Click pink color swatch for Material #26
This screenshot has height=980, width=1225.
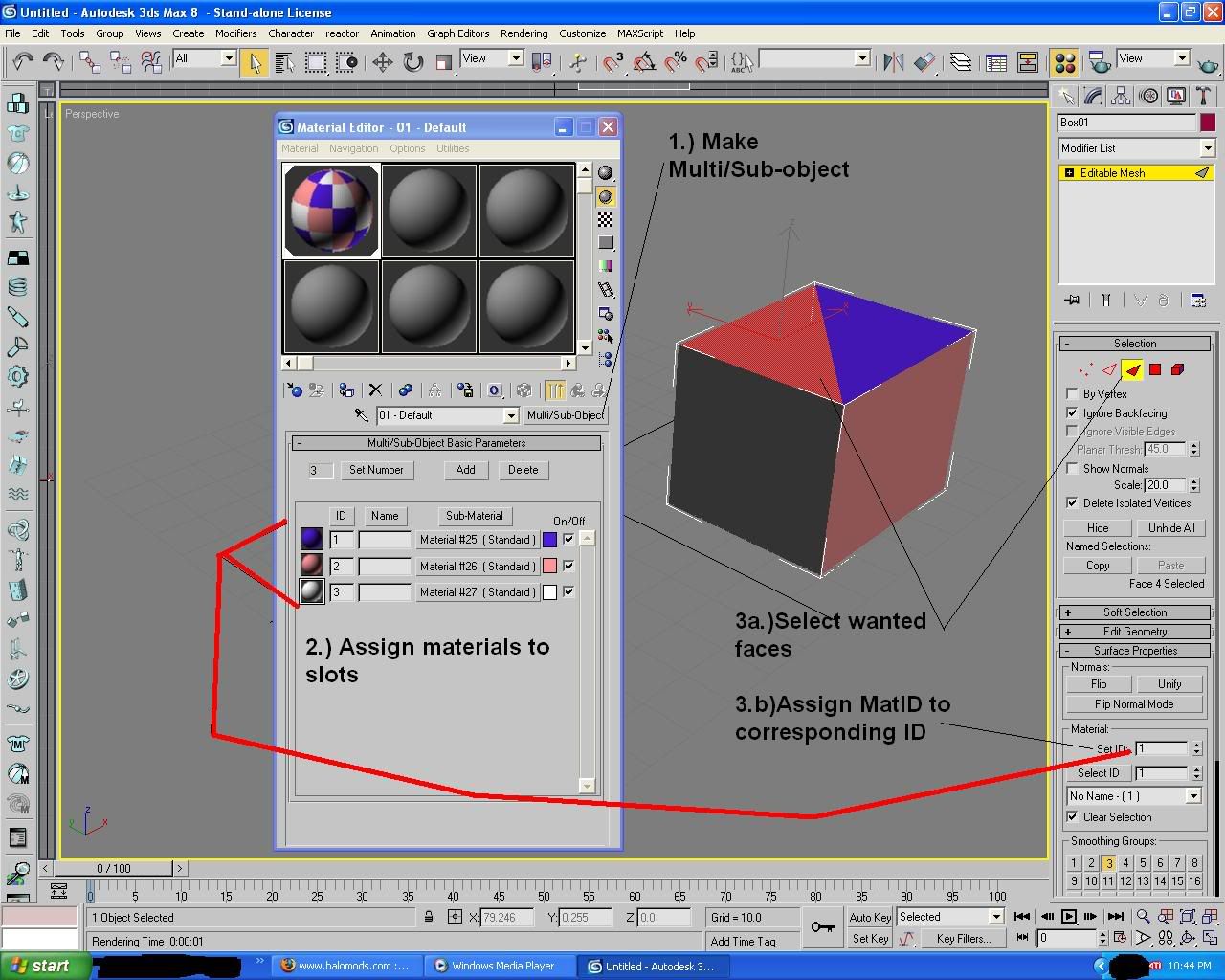click(x=549, y=566)
